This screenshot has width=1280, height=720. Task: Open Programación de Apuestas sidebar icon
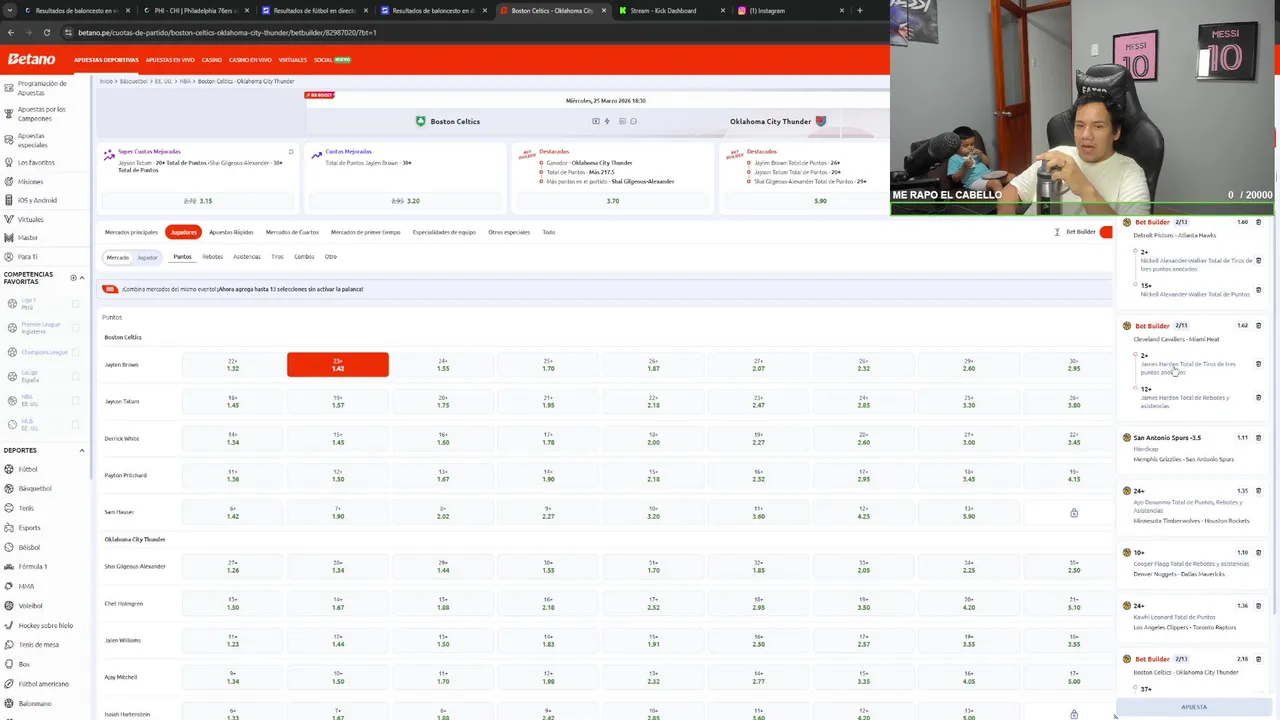point(9,88)
